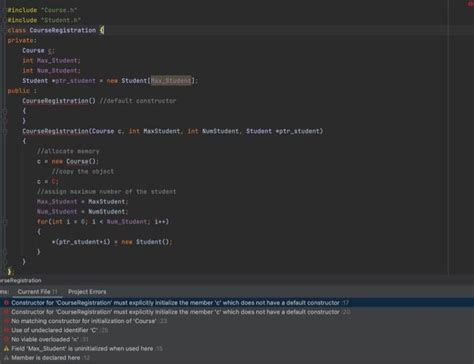Collapse the parameterized CourseRegistration constructor fold marker
Screen dimensions: 474x364
coord(4,131)
